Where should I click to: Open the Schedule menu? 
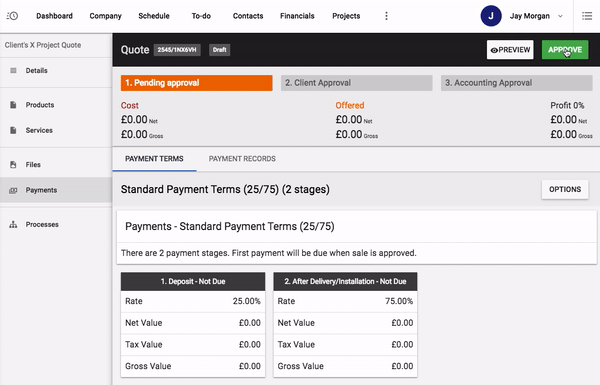click(154, 16)
